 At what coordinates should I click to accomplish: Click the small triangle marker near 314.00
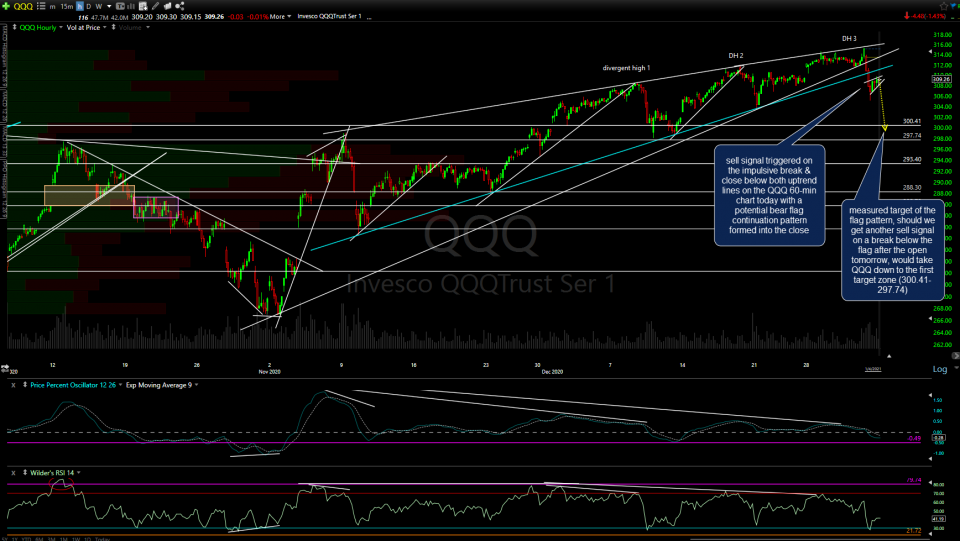[x=931, y=51]
